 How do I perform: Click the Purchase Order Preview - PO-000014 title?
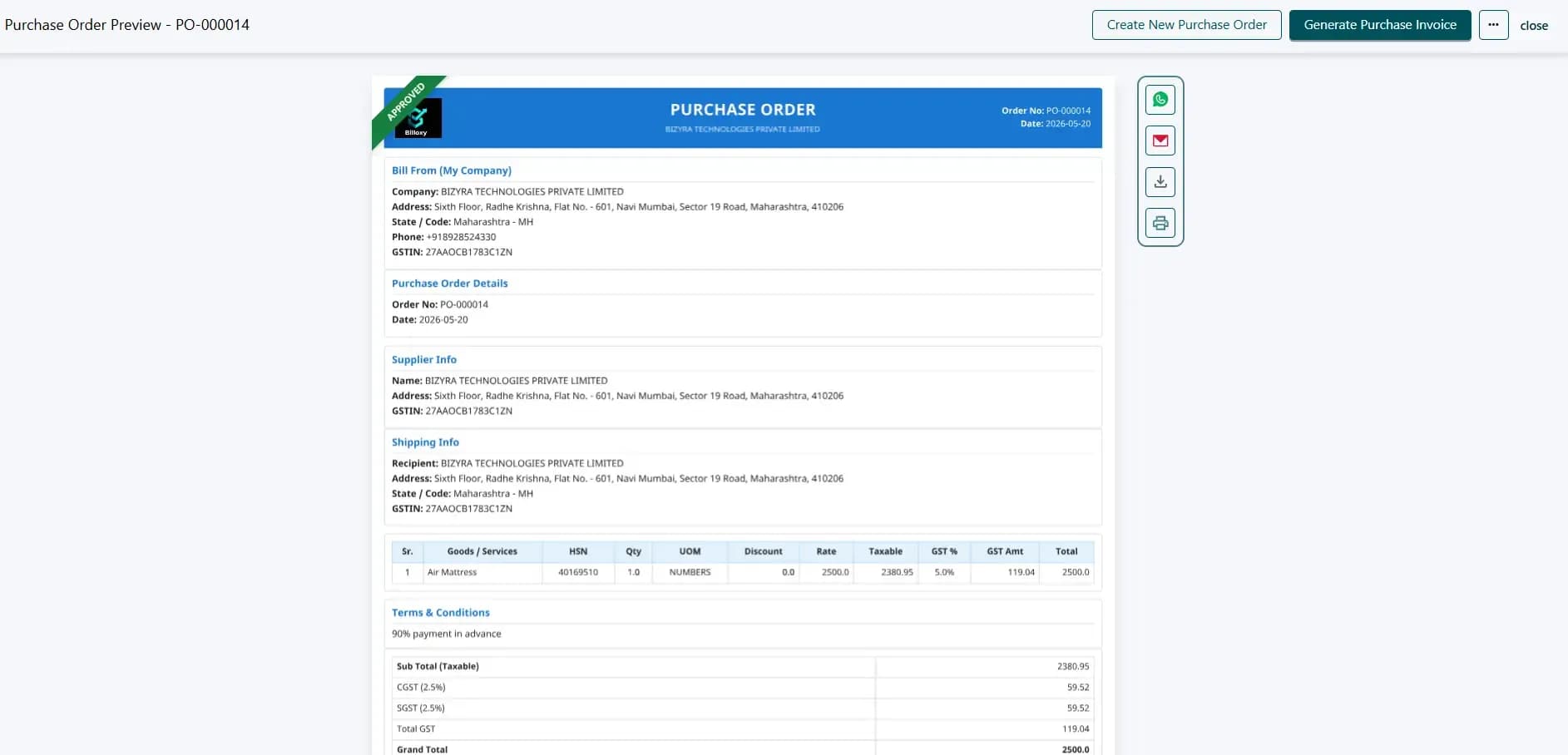point(127,25)
